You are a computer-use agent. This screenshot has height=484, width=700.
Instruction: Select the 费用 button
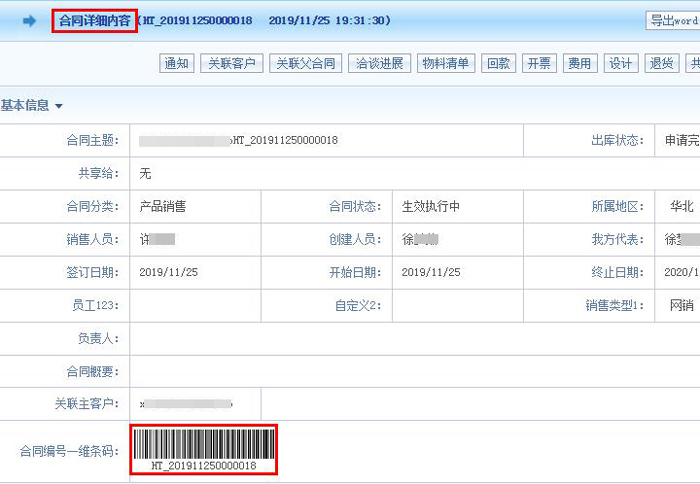(579, 64)
